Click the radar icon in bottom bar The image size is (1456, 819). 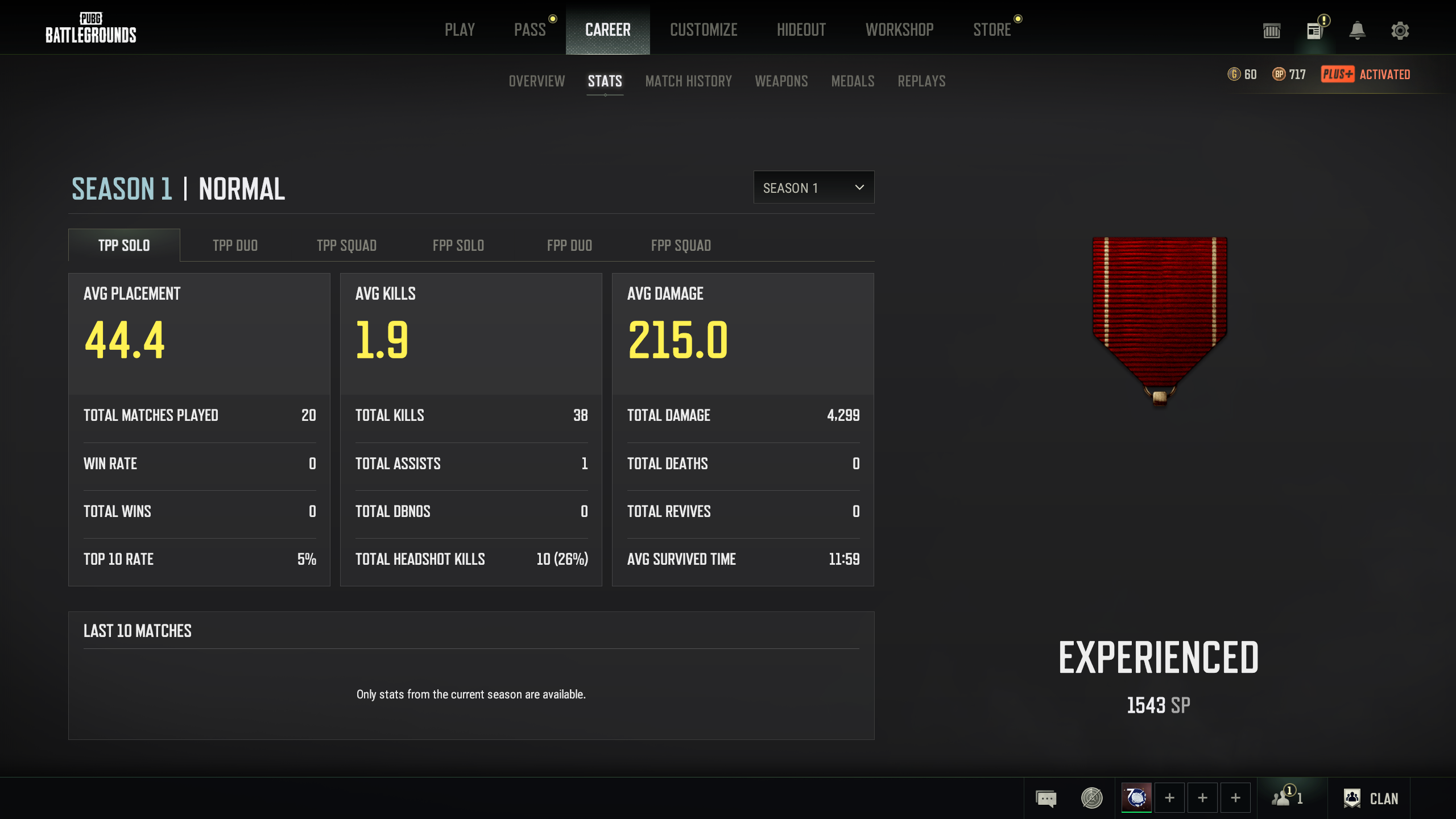click(1091, 798)
